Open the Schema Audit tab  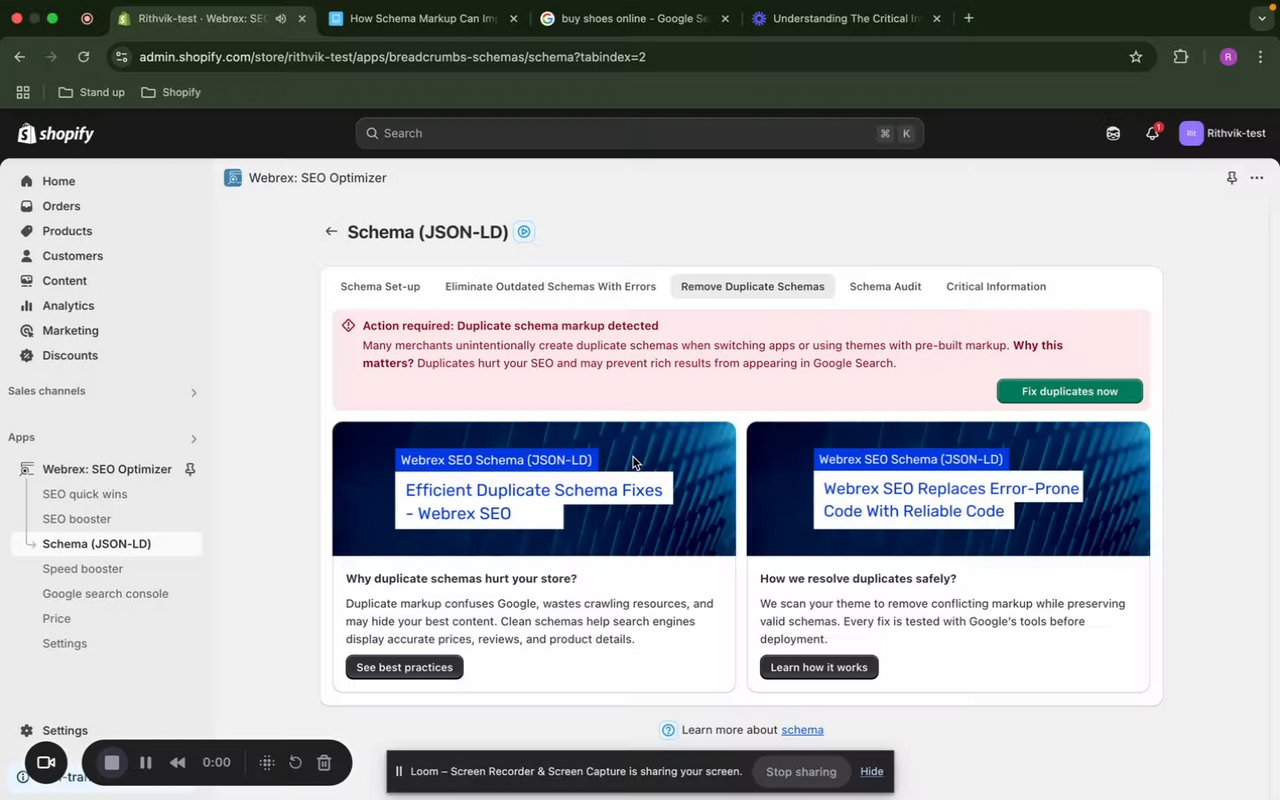click(885, 287)
